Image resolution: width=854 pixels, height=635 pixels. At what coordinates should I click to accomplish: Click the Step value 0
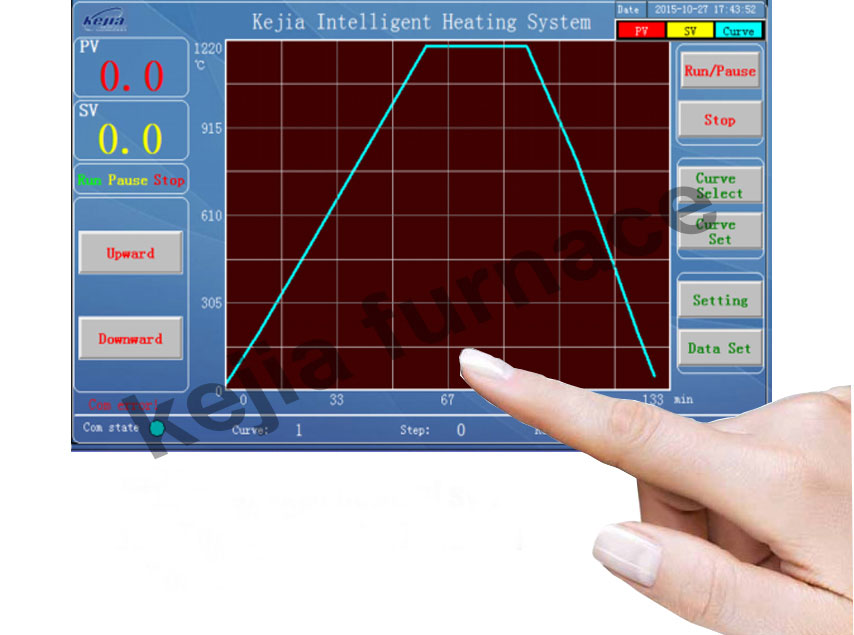(x=461, y=430)
